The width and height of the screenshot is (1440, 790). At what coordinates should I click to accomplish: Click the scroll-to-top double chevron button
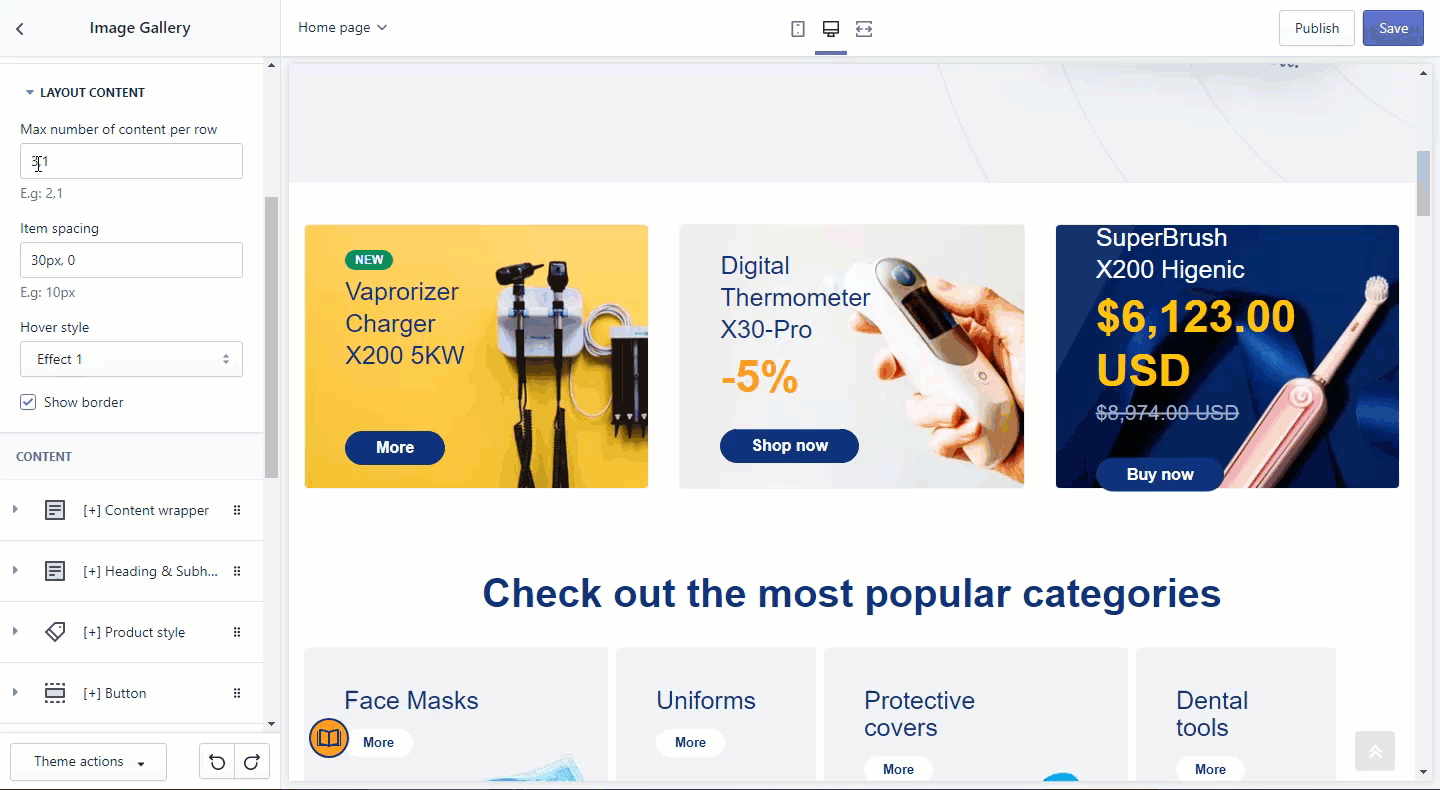1375,751
